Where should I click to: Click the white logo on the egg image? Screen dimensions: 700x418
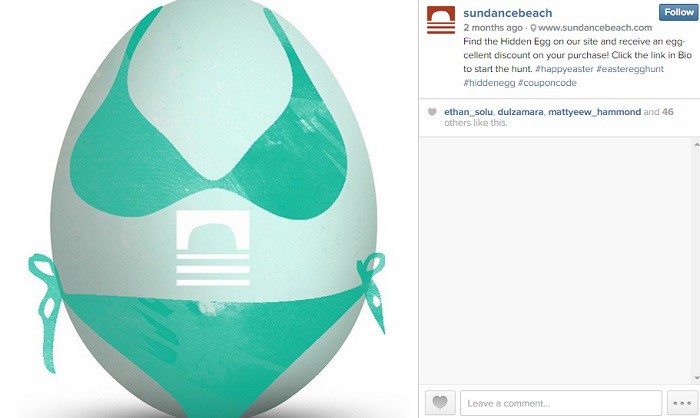click(x=212, y=248)
